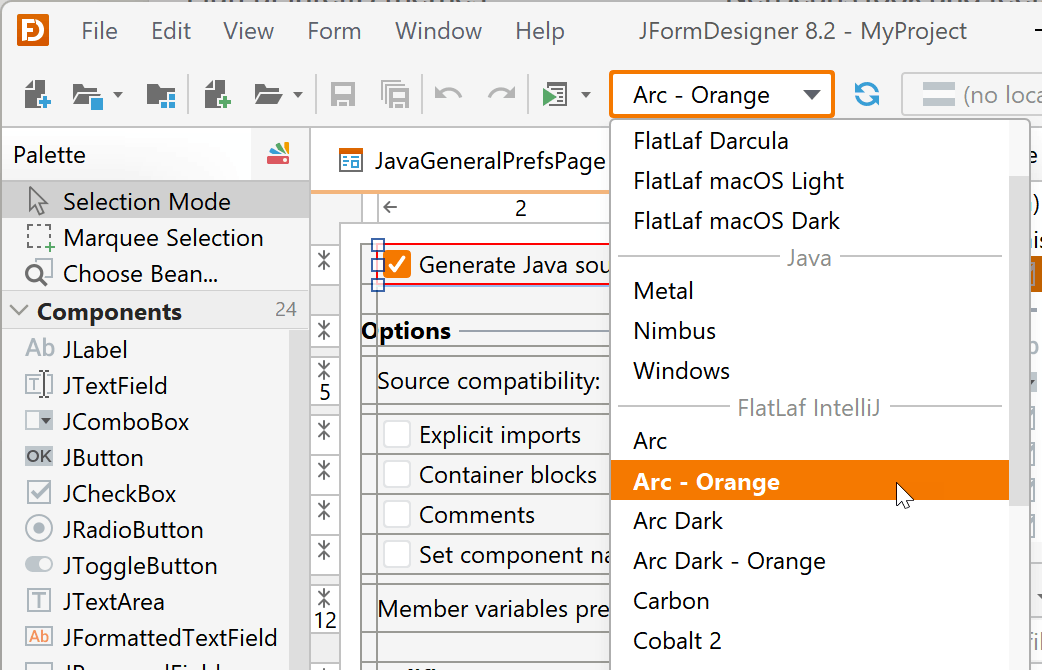Screen dimensions: 1042x670
Task: Enable the Comments checkbox
Action: coord(397,514)
